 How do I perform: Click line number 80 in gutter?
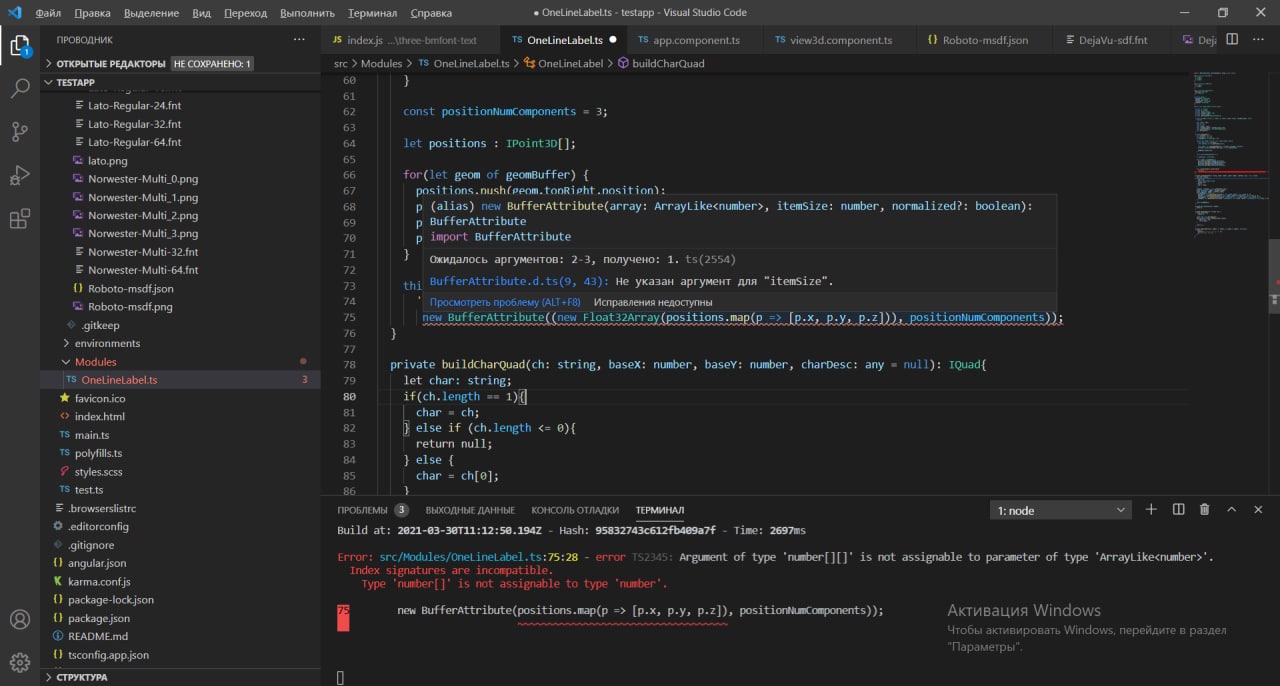(349, 396)
